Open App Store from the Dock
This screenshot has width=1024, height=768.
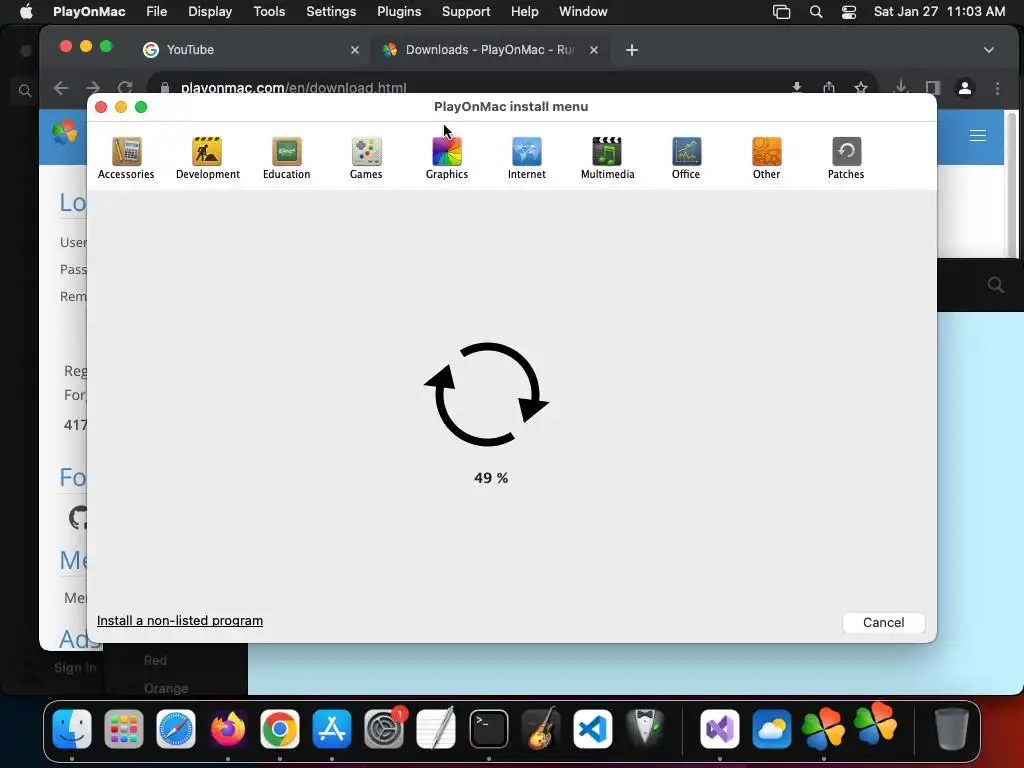[332, 729]
